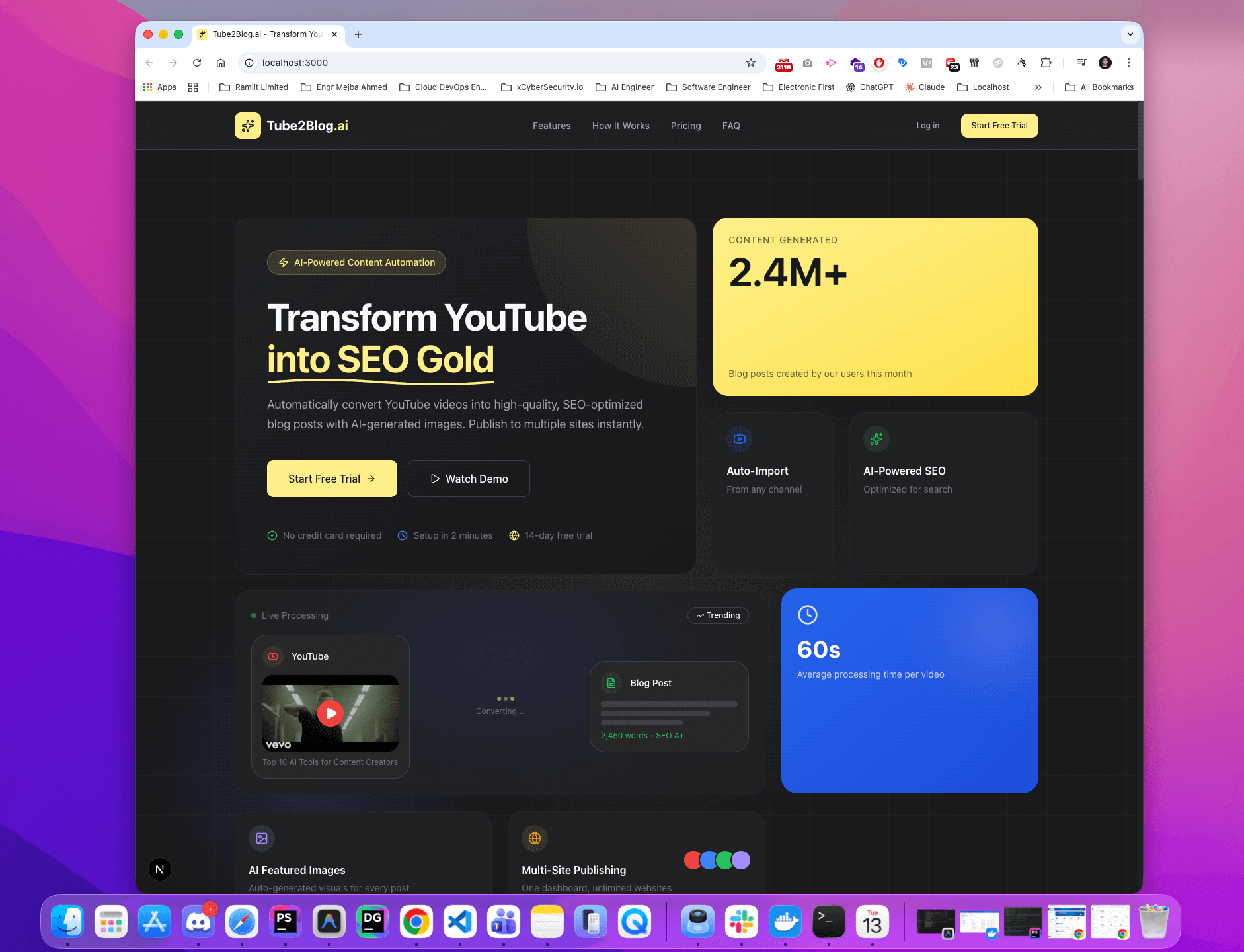Click the Next.js dev tools indicator
Viewport: 1244px width, 952px height.
pos(159,869)
